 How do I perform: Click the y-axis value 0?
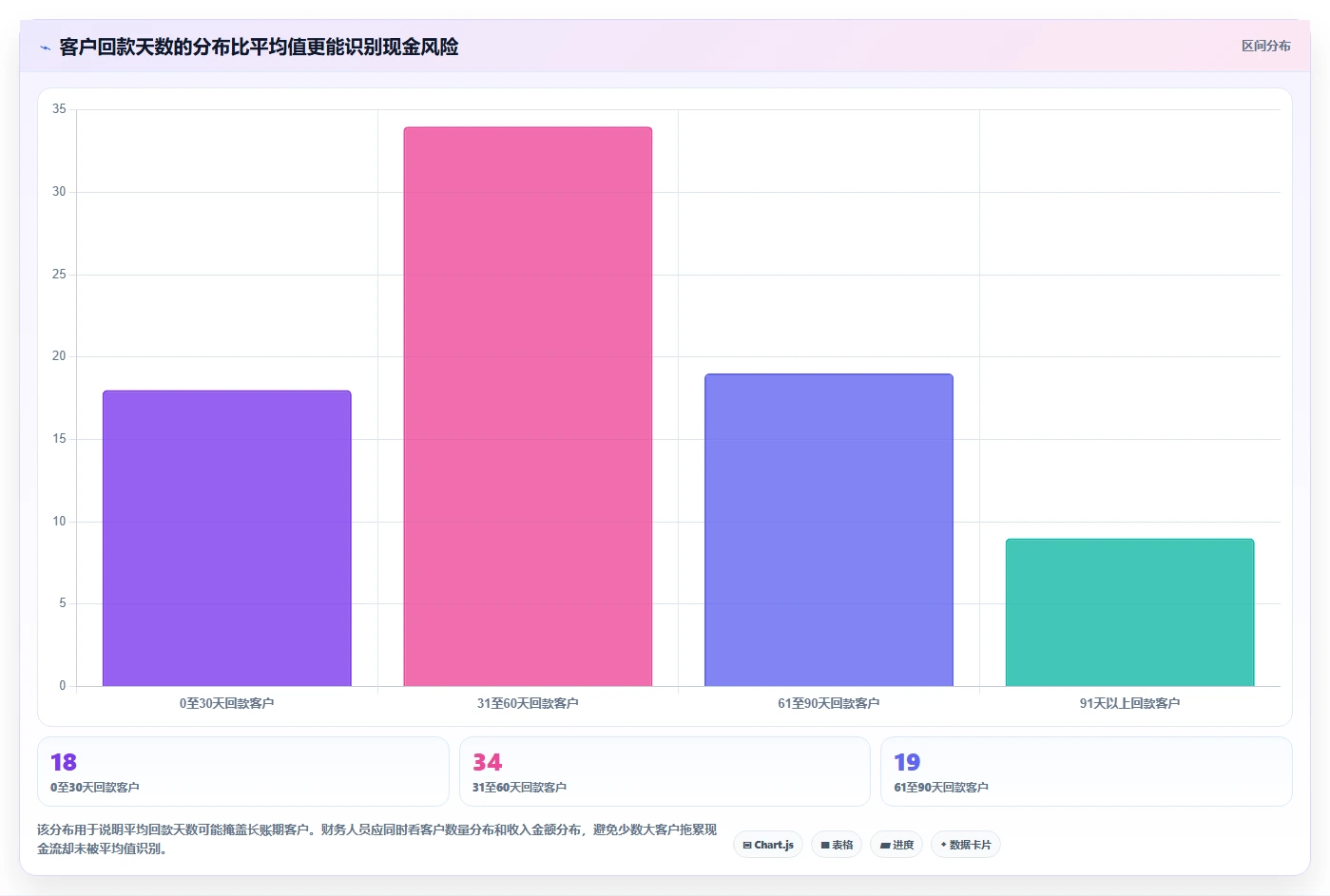(63, 686)
